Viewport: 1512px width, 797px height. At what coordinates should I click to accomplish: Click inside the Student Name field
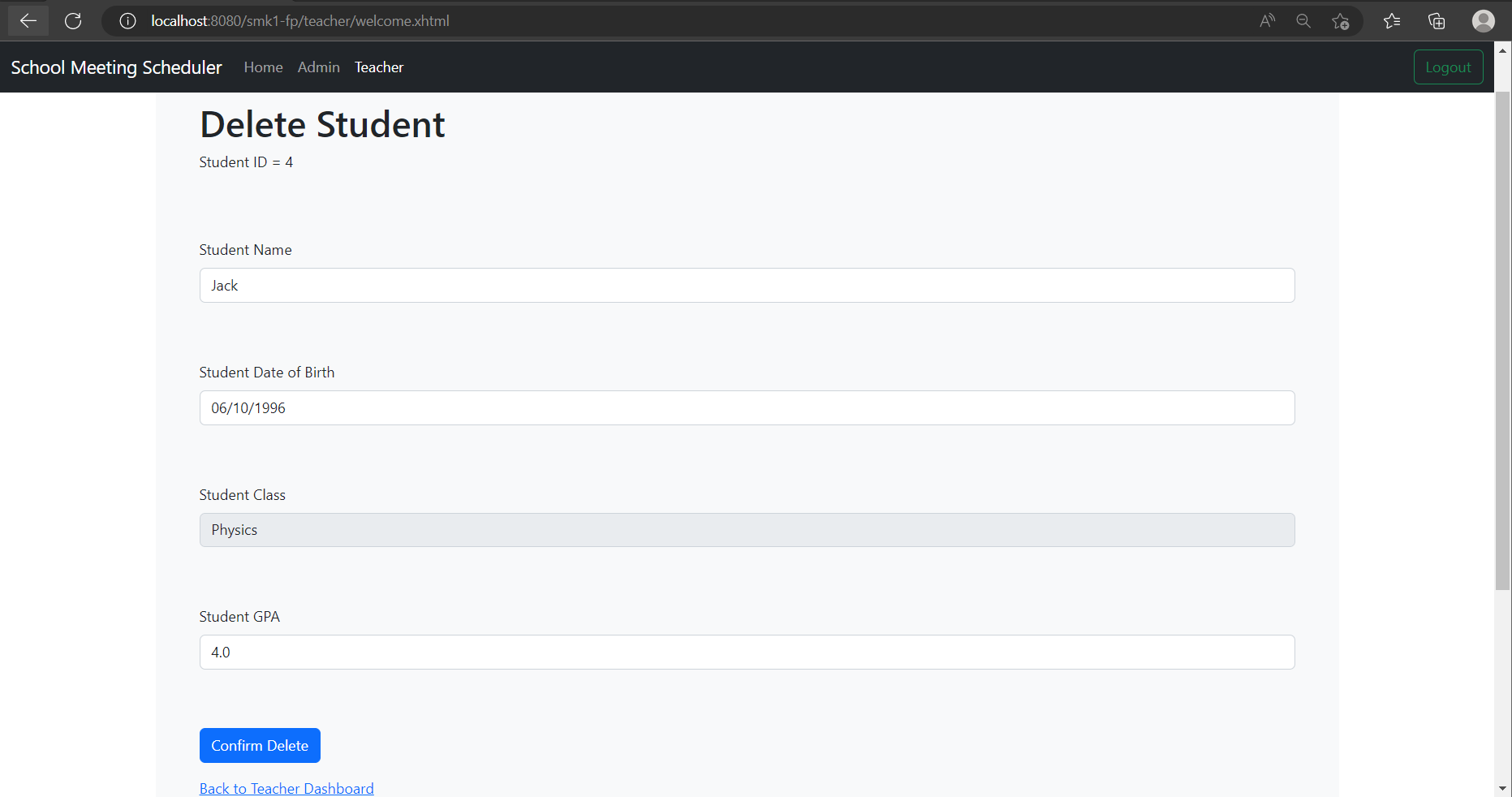(x=747, y=285)
